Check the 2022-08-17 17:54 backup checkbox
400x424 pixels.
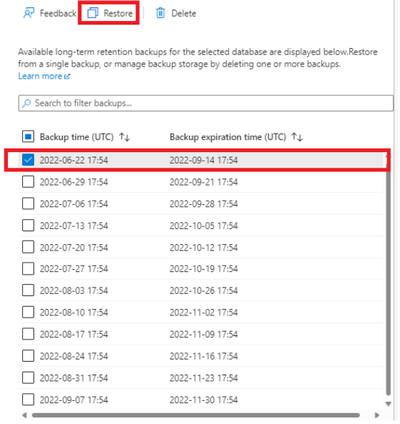28,334
